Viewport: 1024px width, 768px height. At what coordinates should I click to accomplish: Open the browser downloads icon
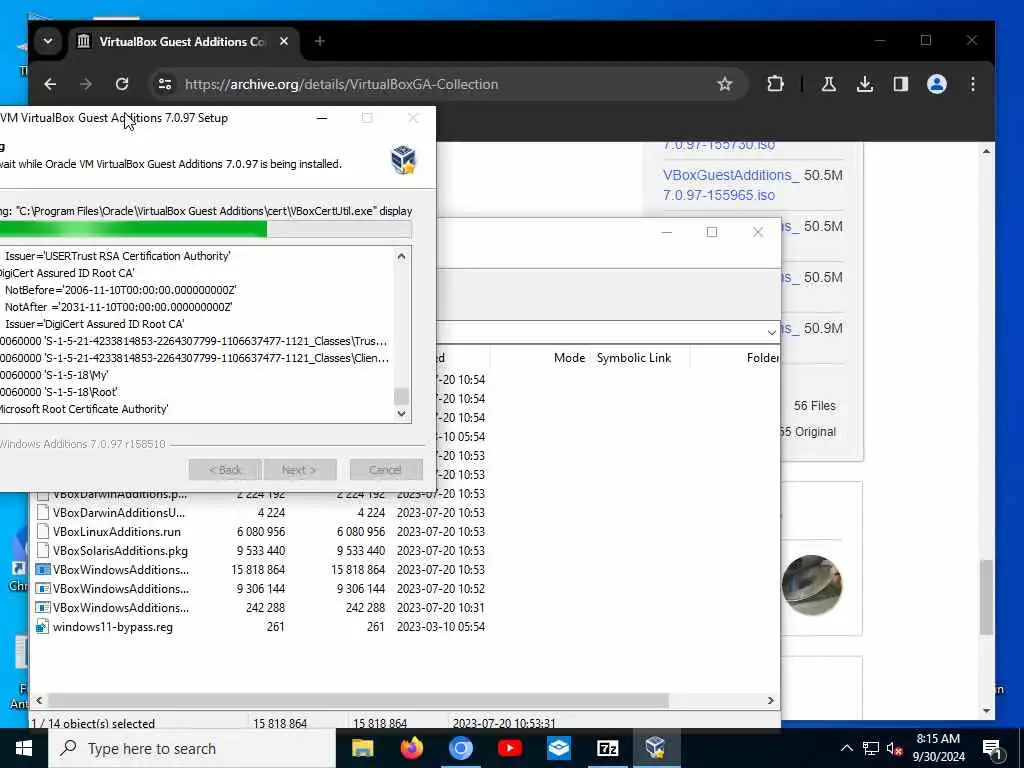pos(865,84)
